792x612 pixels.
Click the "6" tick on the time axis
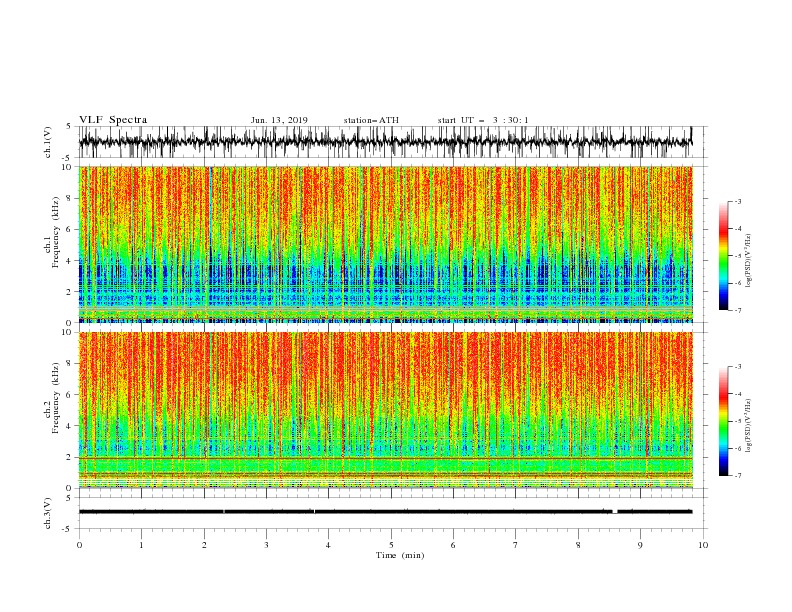click(x=453, y=545)
